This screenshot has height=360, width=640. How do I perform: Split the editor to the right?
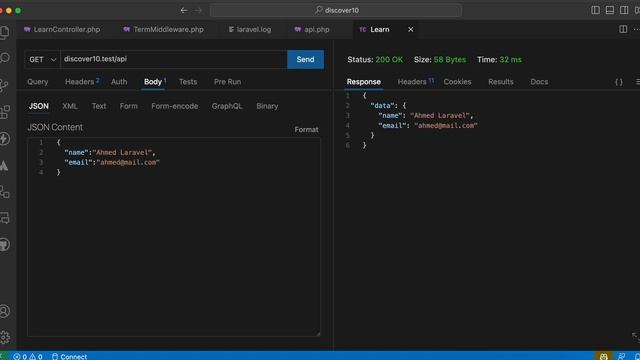coord(623,29)
